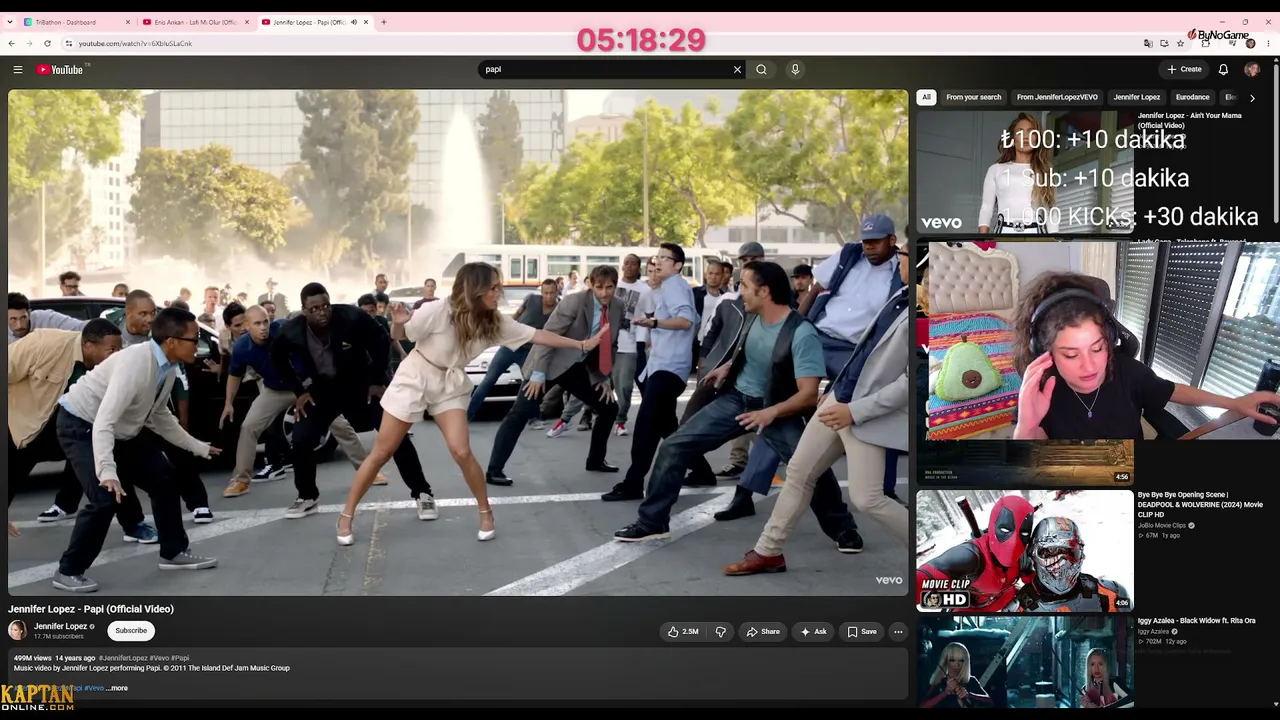Clear the search box with the X

coord(737,69)
